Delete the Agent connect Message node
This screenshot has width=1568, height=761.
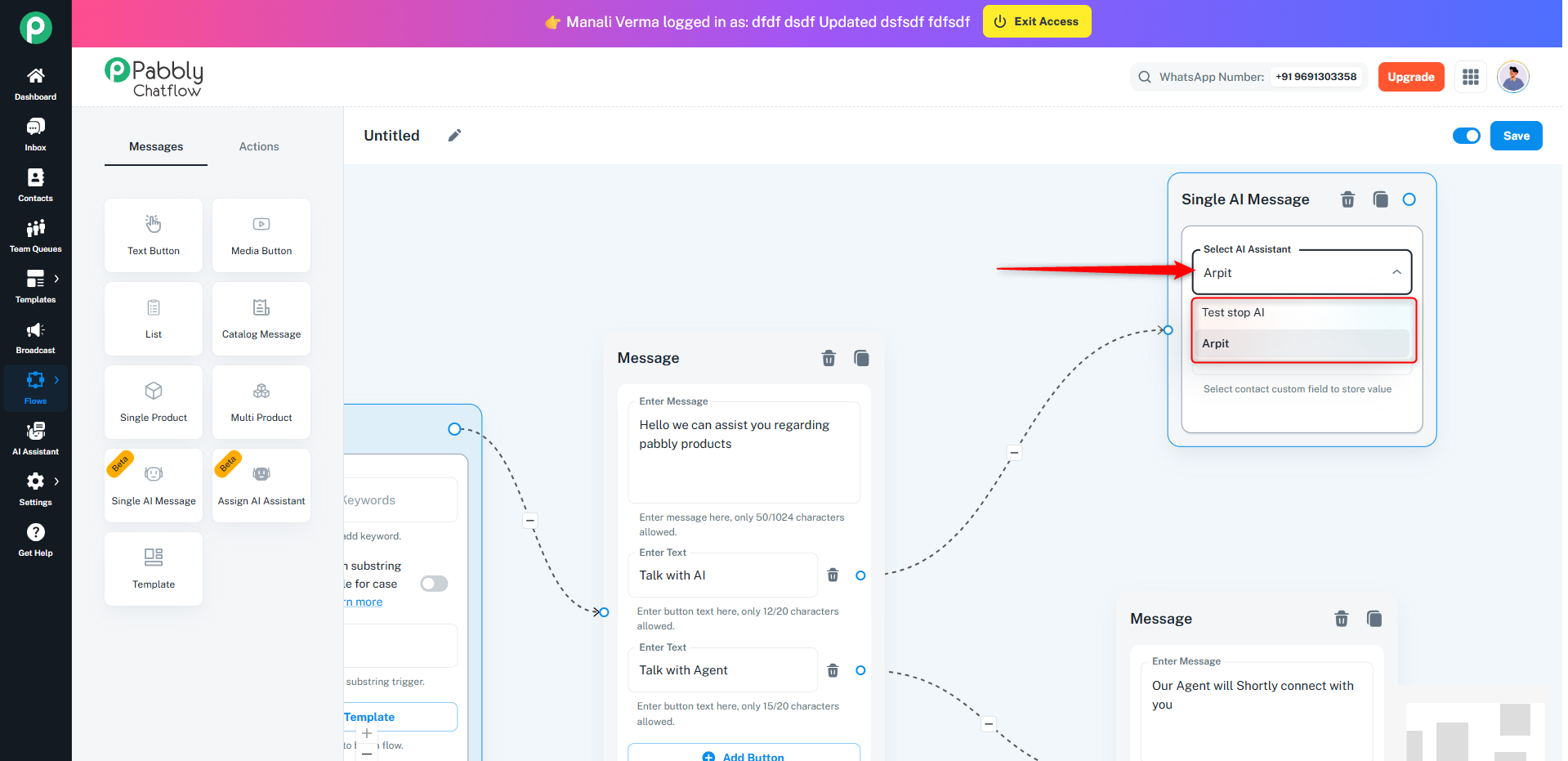click(x=1342, y=619)
